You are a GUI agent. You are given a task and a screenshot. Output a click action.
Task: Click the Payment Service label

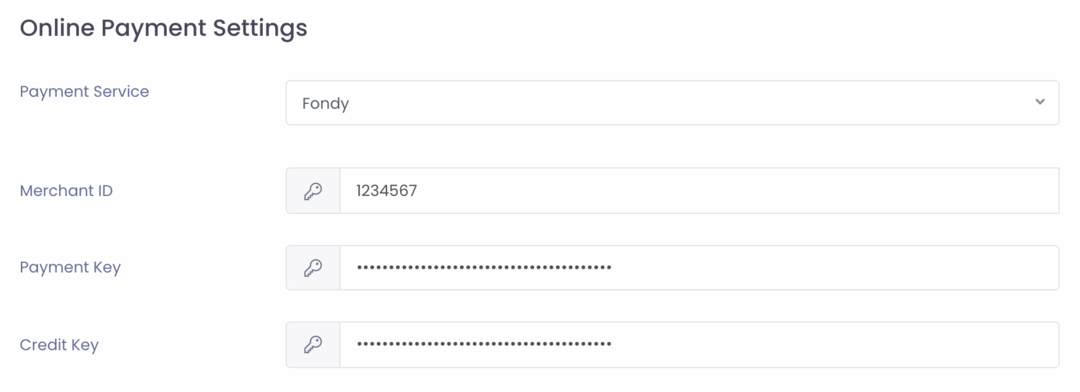point(84,92)
